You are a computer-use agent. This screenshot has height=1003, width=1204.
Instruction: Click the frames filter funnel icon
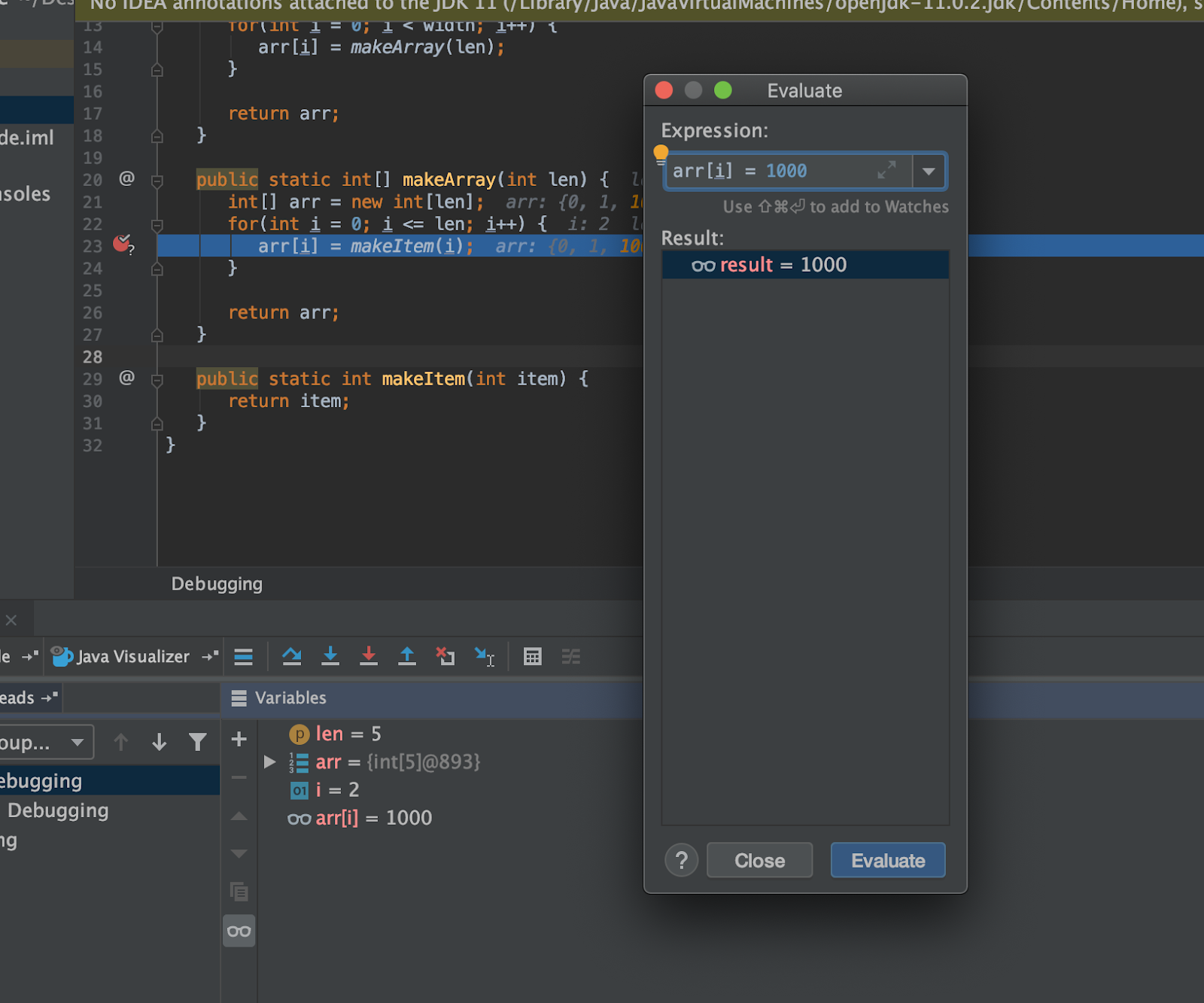pos(198,743)
